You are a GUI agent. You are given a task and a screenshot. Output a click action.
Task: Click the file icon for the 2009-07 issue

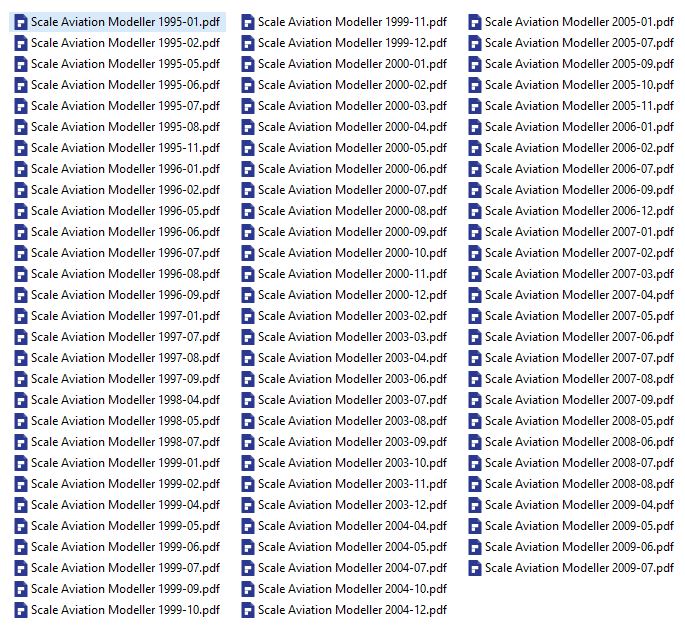pos(475,568)
